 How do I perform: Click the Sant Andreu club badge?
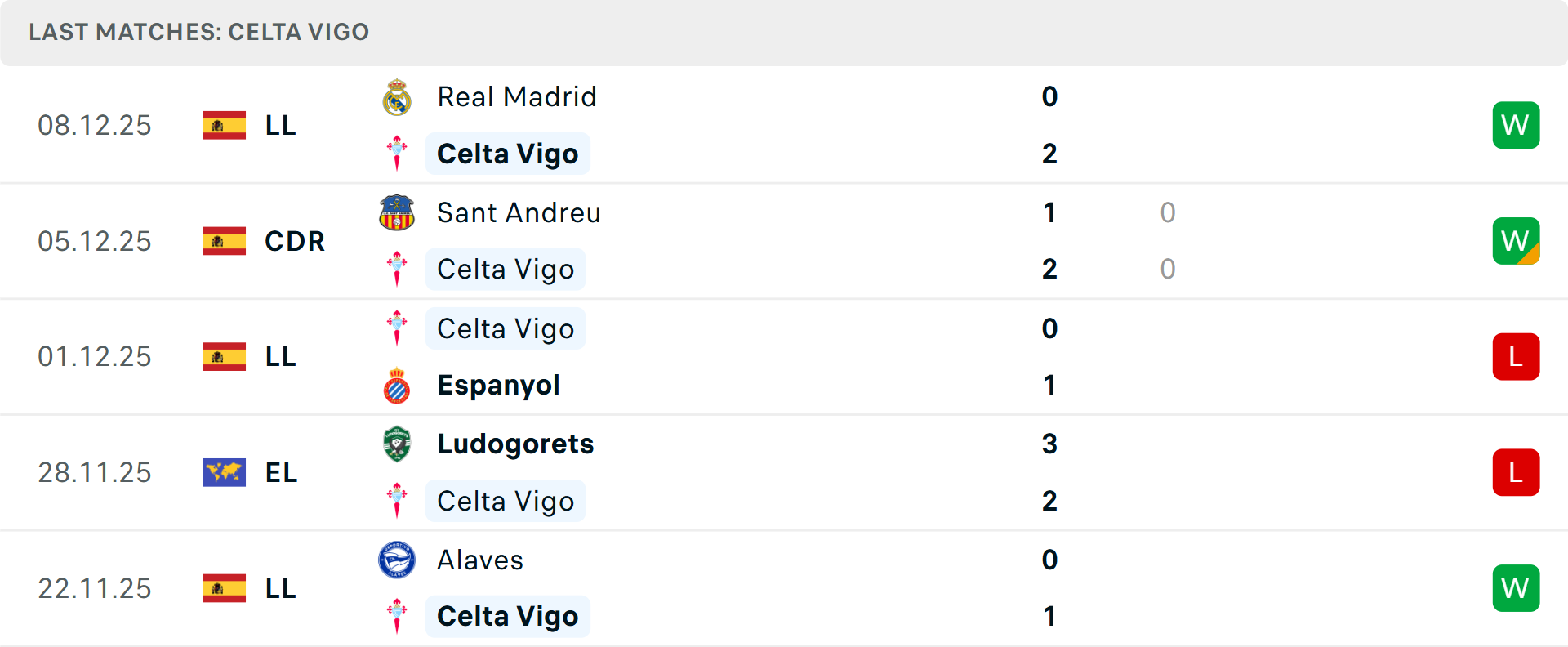click(397, 212)
